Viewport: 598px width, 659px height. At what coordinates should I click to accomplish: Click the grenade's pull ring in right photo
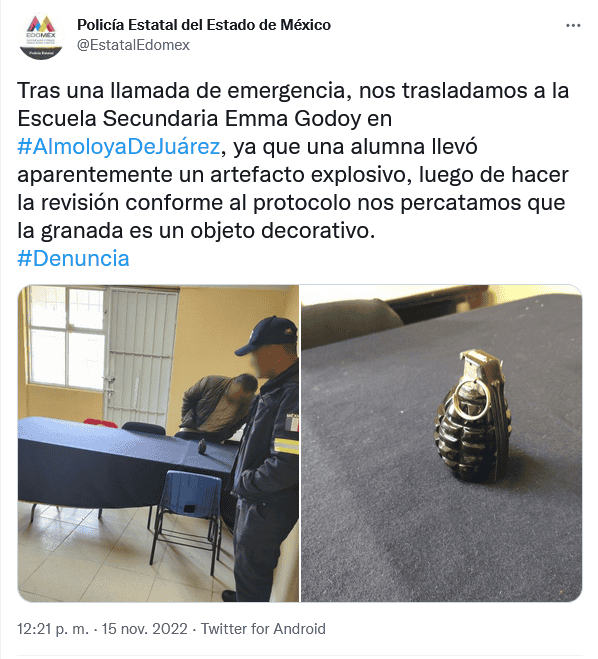tap(473, 399)
